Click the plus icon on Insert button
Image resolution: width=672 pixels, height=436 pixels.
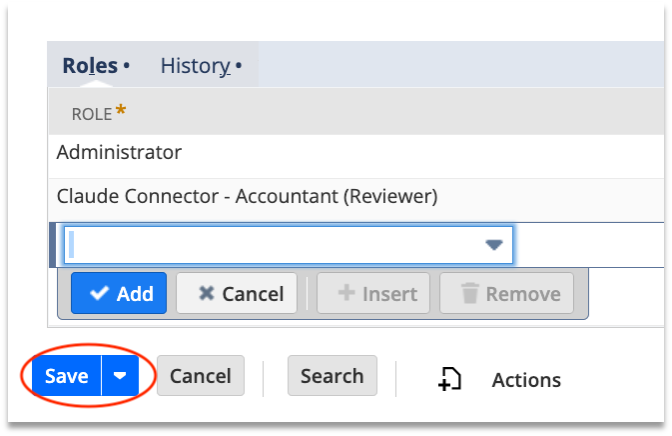[346, 293]
